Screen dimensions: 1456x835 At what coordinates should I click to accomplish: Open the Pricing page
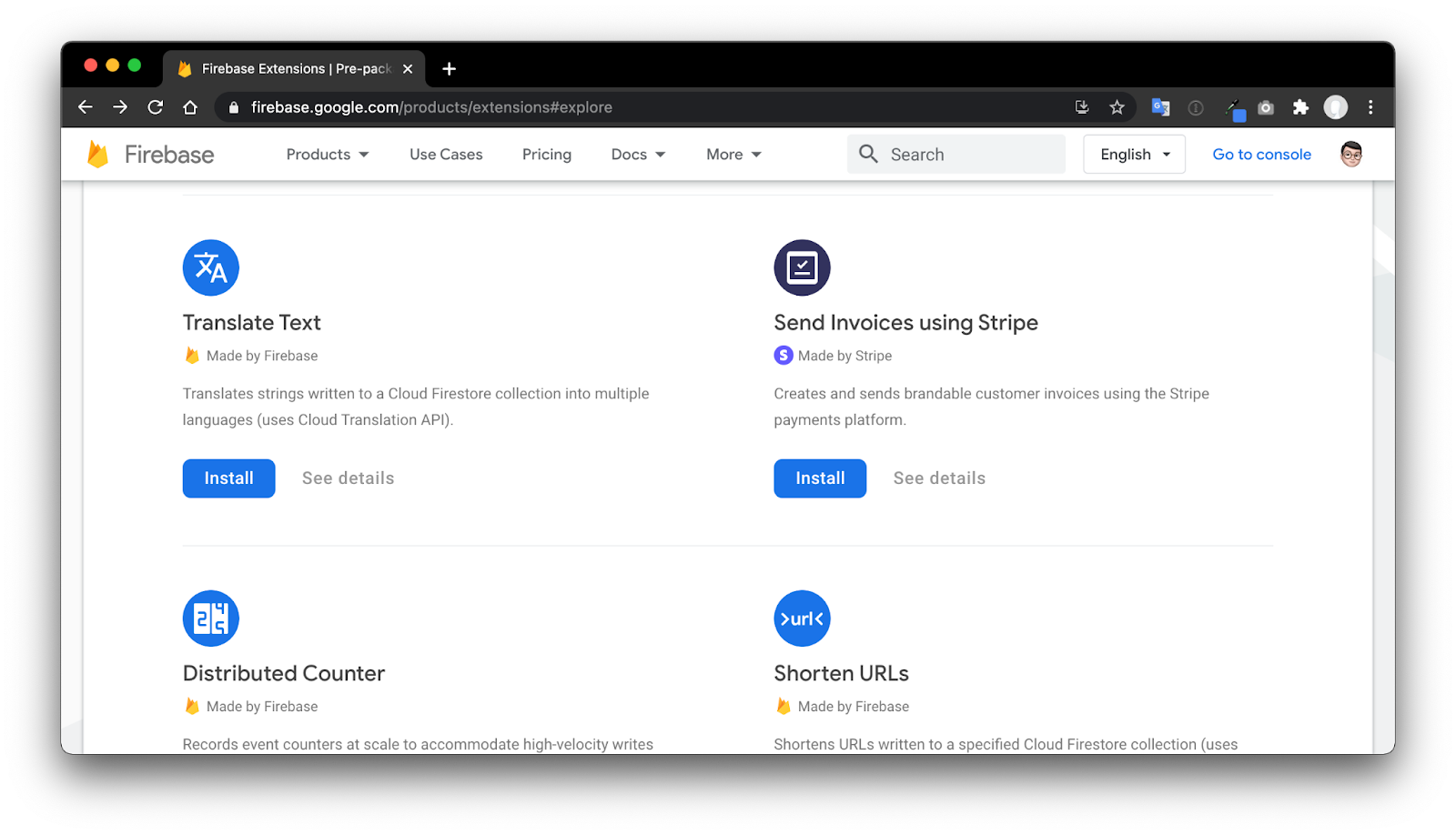tap(547, 154)
